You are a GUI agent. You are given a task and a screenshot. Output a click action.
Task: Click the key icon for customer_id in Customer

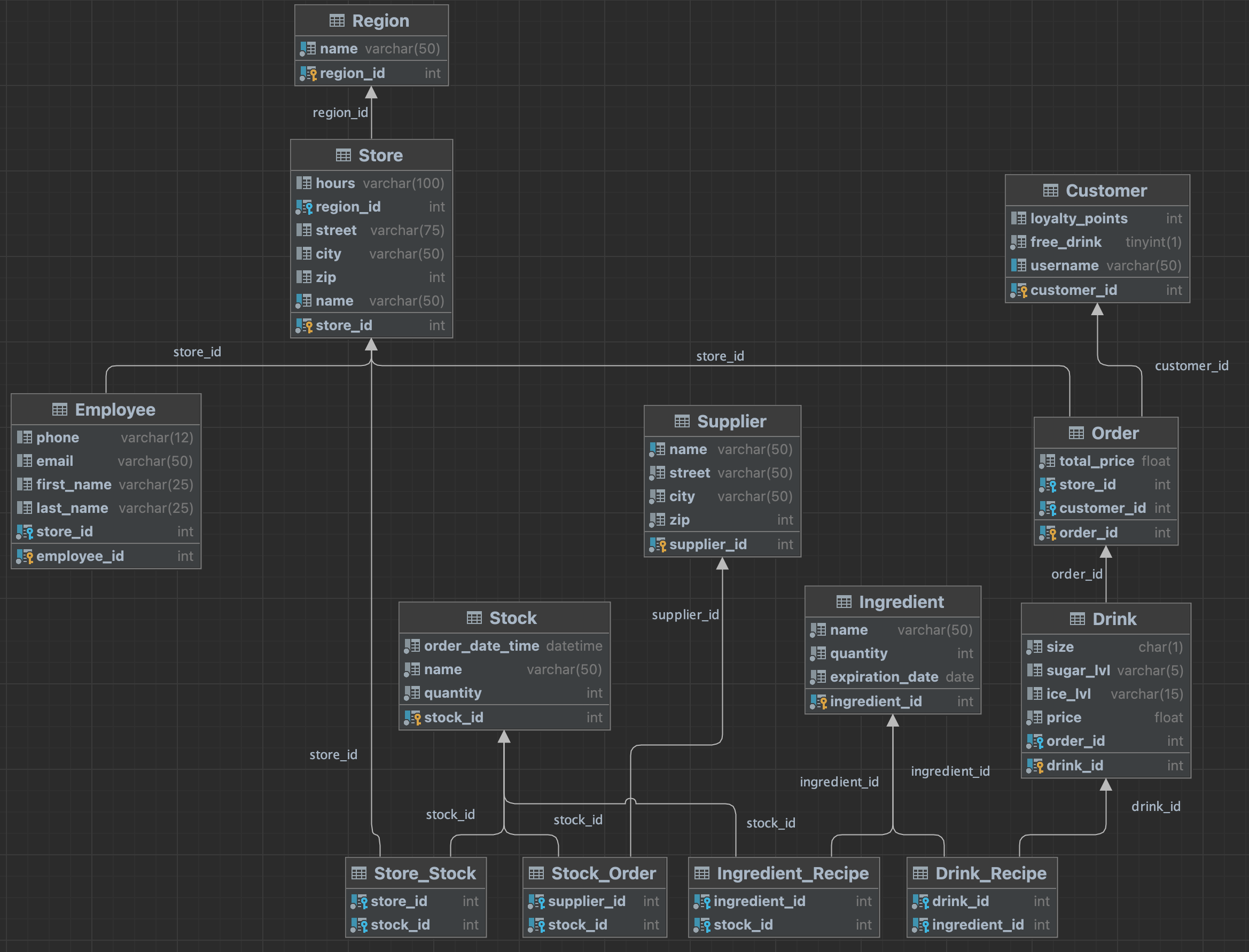1018,291
